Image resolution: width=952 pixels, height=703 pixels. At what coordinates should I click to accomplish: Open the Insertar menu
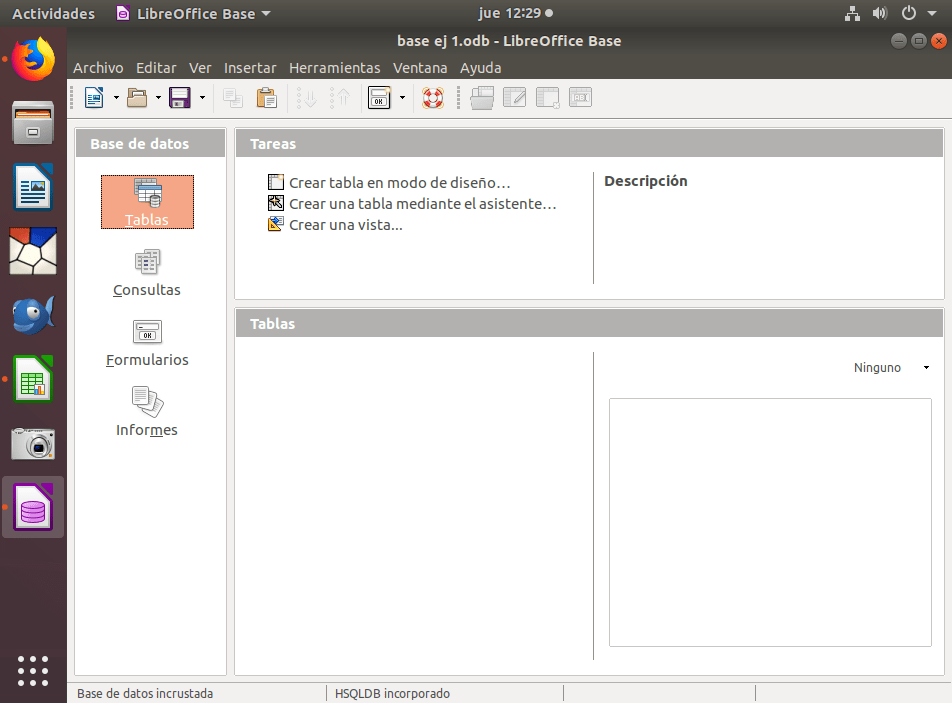tap(250, 68)
